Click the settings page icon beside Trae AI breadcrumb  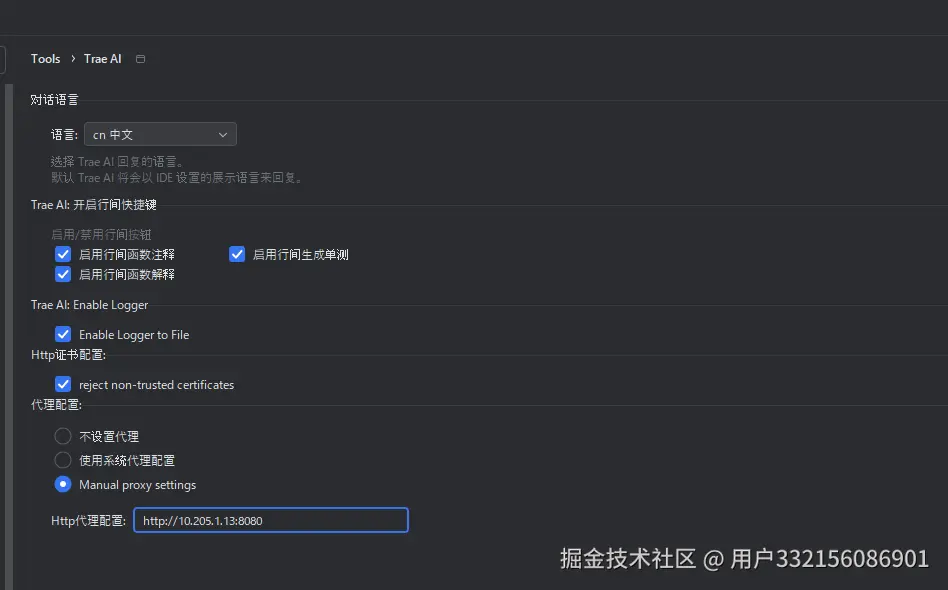pyautogui.click(x=140, y=59)
